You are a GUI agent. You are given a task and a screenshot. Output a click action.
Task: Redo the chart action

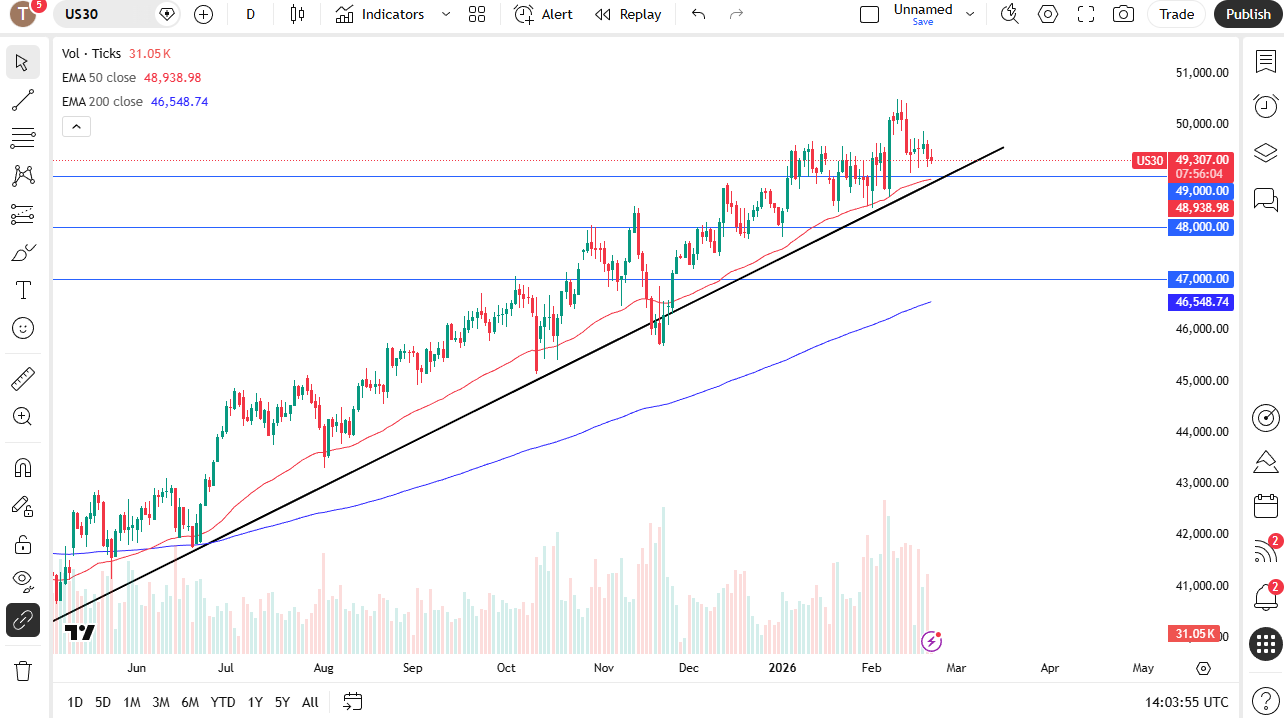737,14
